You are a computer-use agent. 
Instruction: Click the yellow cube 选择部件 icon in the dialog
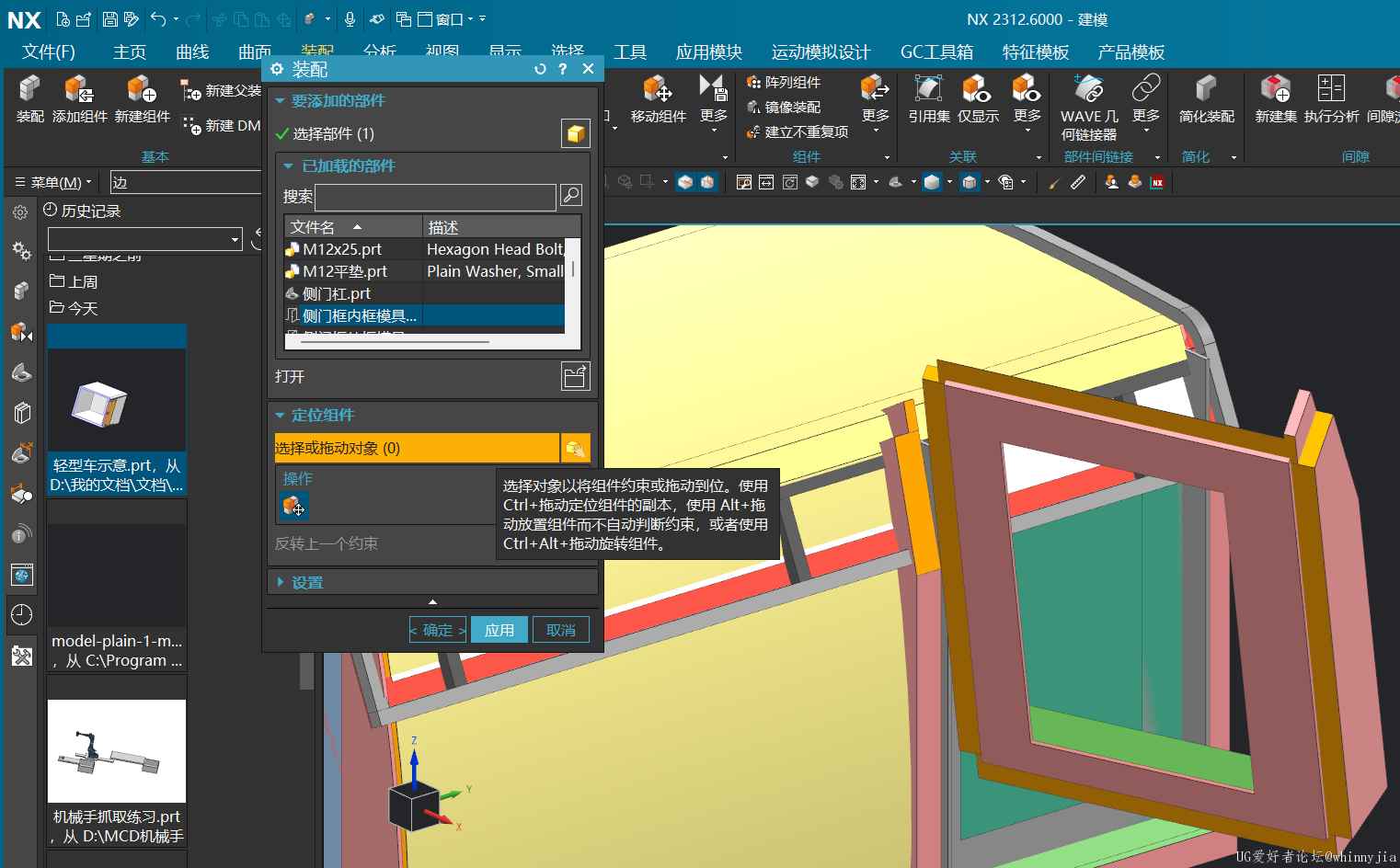coord(576,133)
